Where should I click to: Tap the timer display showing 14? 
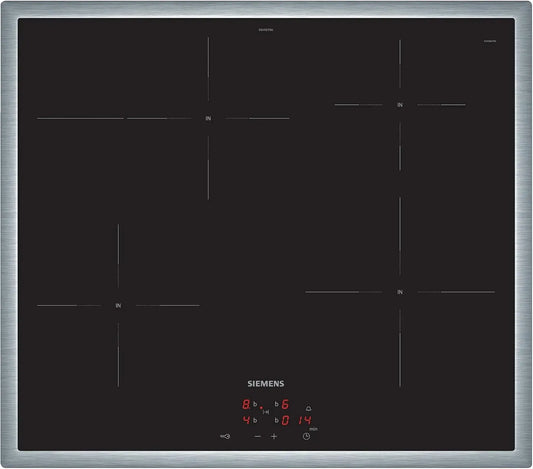point(305,420)
